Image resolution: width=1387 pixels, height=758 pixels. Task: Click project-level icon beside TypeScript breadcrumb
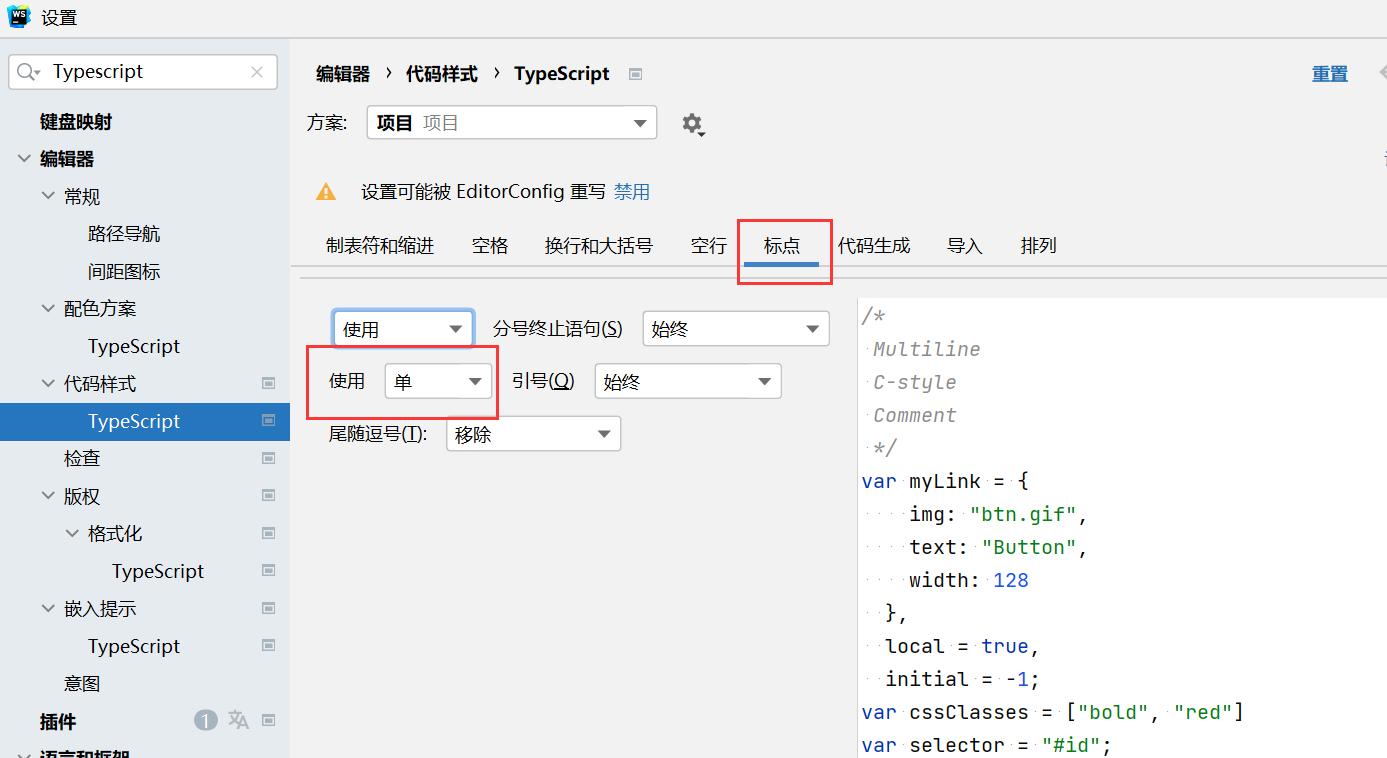point(635,74)
